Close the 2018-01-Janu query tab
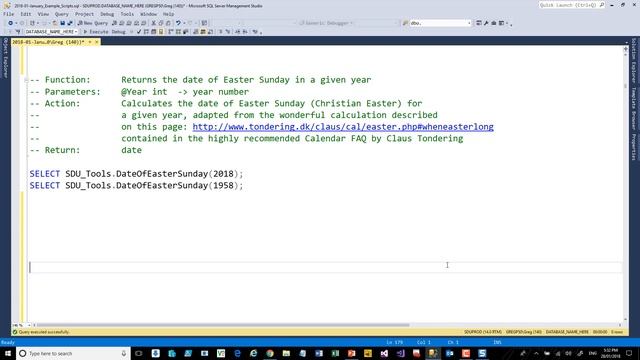Viewport: 640px width, 360px height. [x=97, y=42]
